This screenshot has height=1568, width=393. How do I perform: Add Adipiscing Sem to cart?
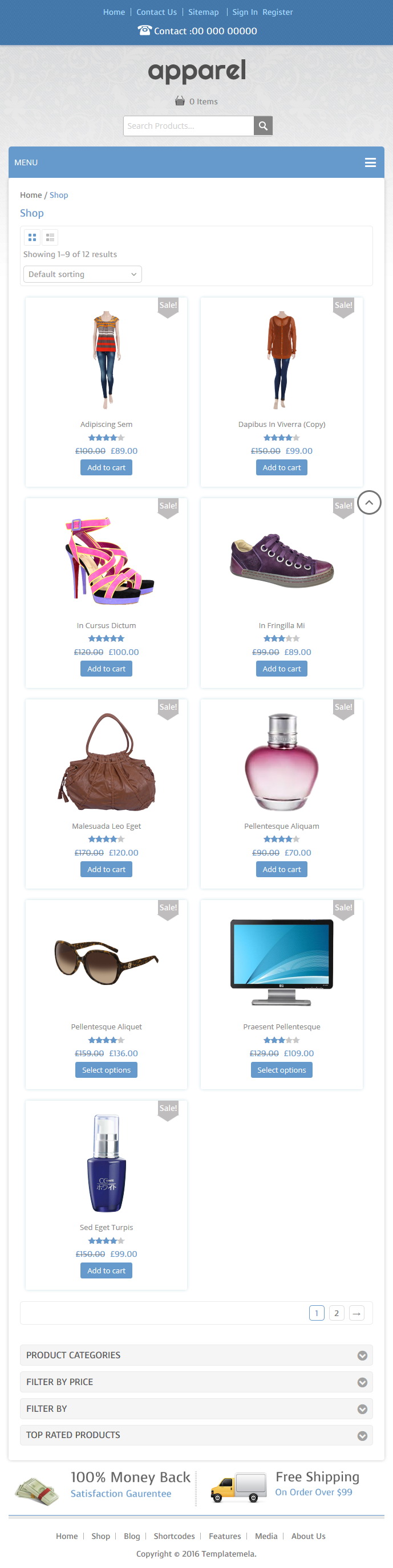point(106,467)
